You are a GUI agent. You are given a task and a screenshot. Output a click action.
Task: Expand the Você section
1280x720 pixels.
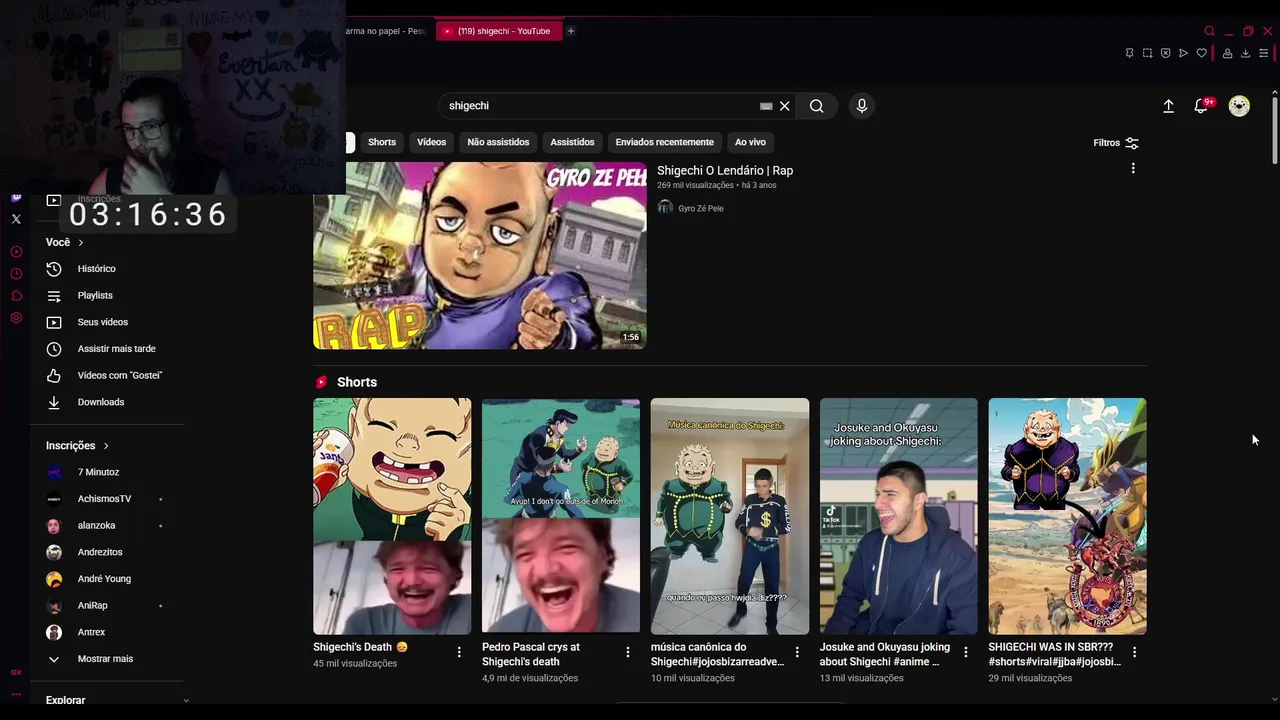click(x=65, y=242)
